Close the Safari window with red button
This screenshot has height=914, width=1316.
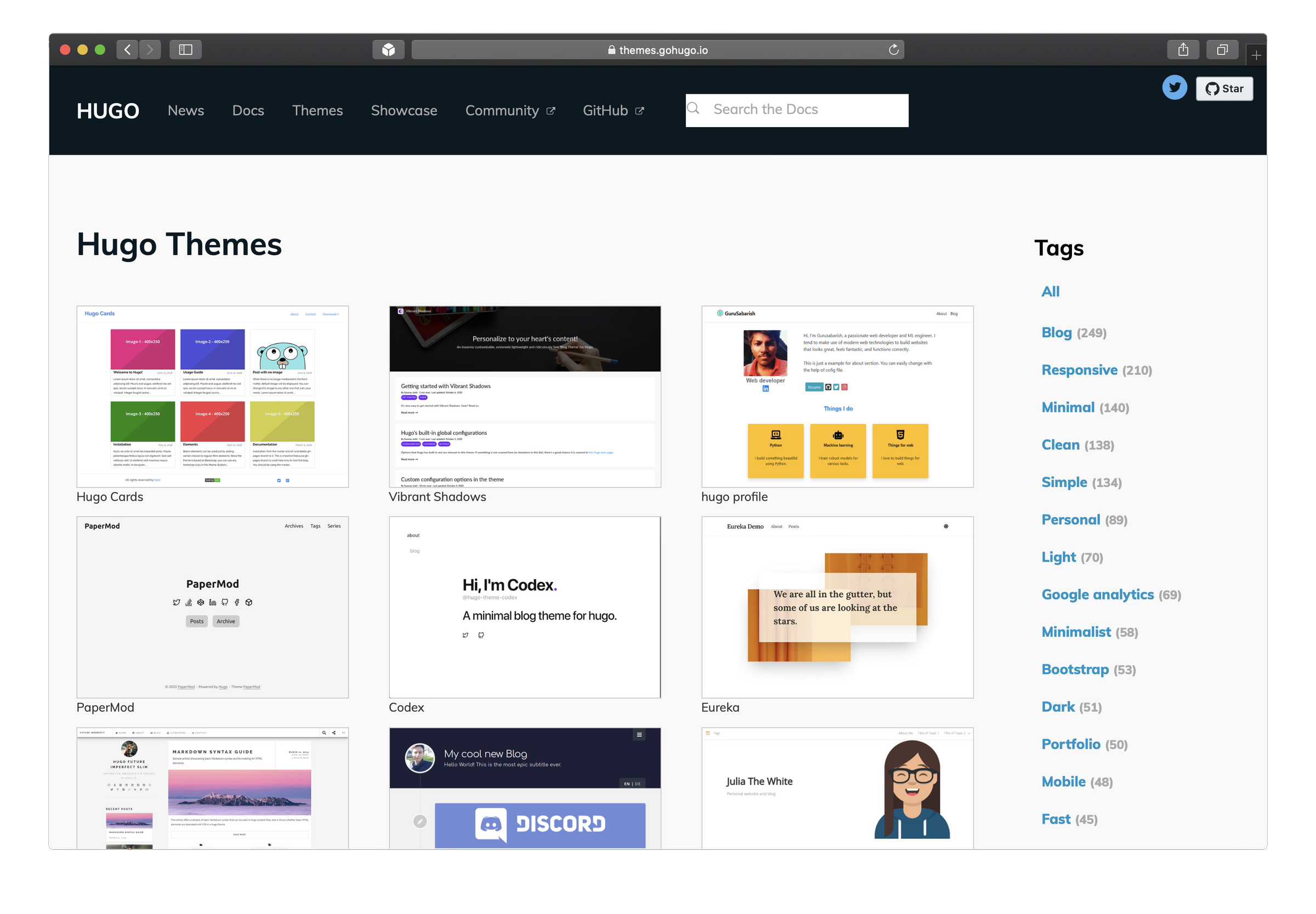[65, 50]
